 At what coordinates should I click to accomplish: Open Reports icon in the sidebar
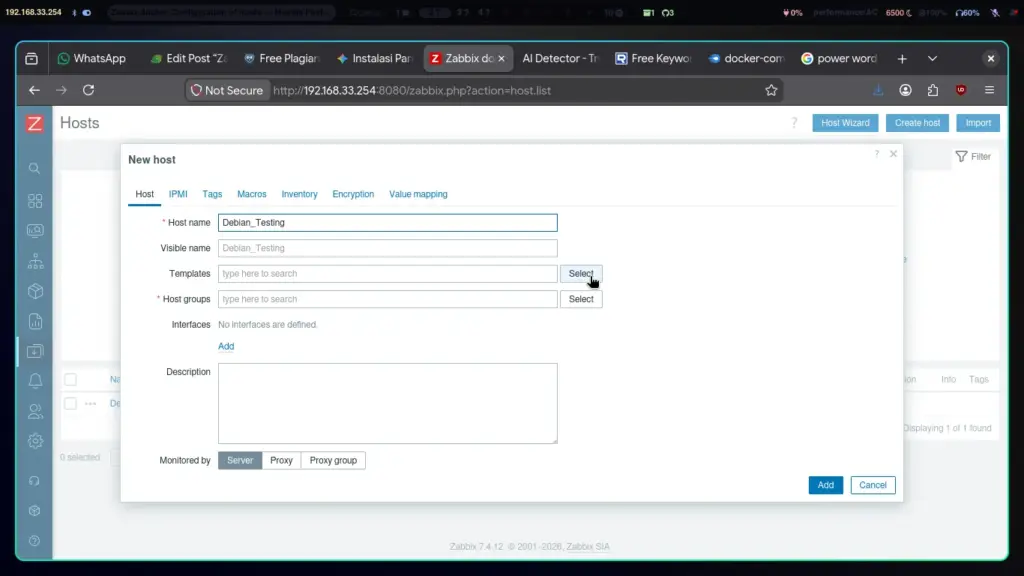tap(35, 321)
